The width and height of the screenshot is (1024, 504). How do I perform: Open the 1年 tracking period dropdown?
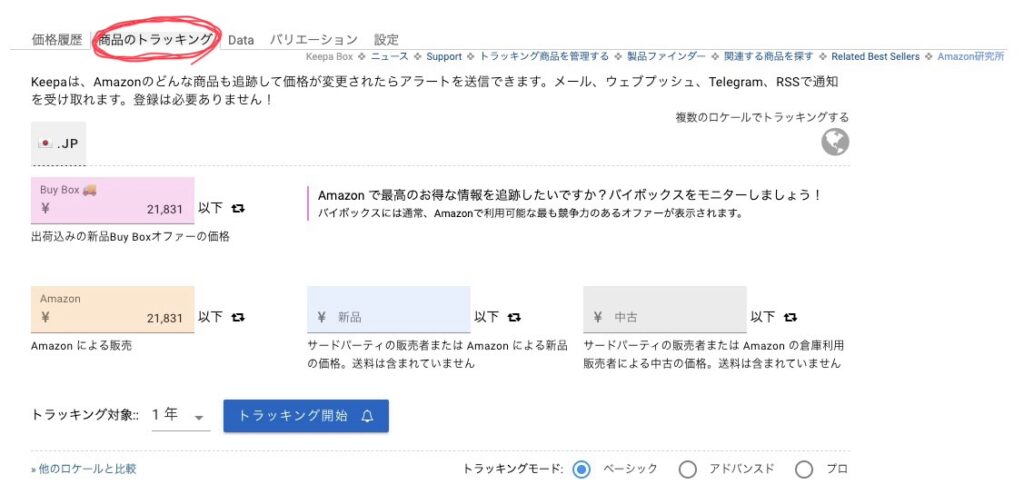(180, 415)
